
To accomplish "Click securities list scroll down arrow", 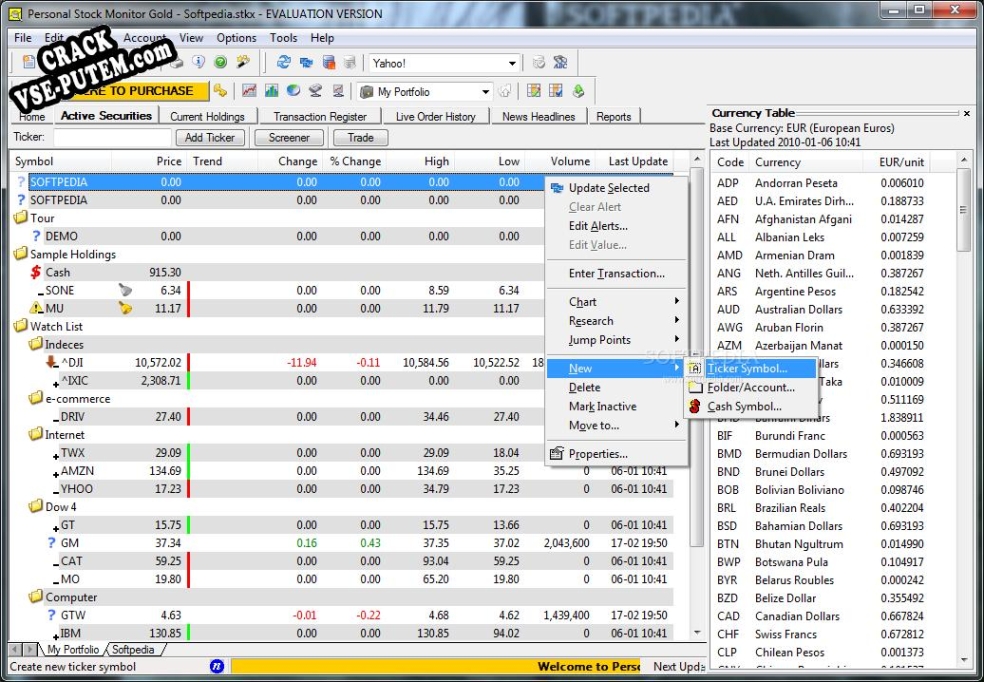I will click(x=697, y=632).
